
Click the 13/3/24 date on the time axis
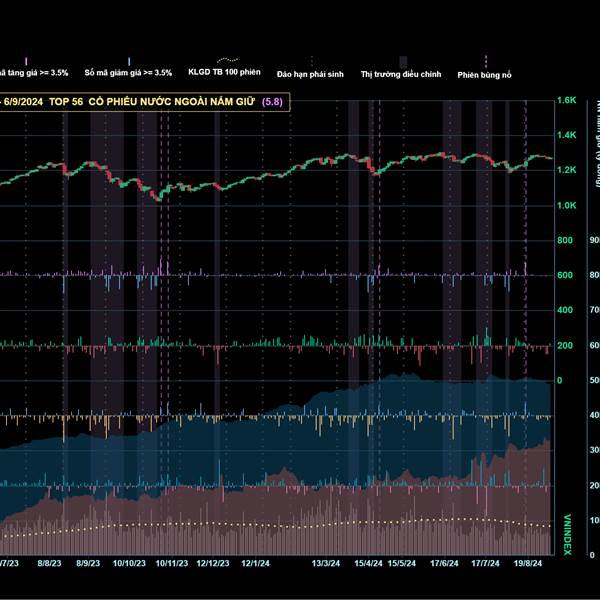(325, 563)
